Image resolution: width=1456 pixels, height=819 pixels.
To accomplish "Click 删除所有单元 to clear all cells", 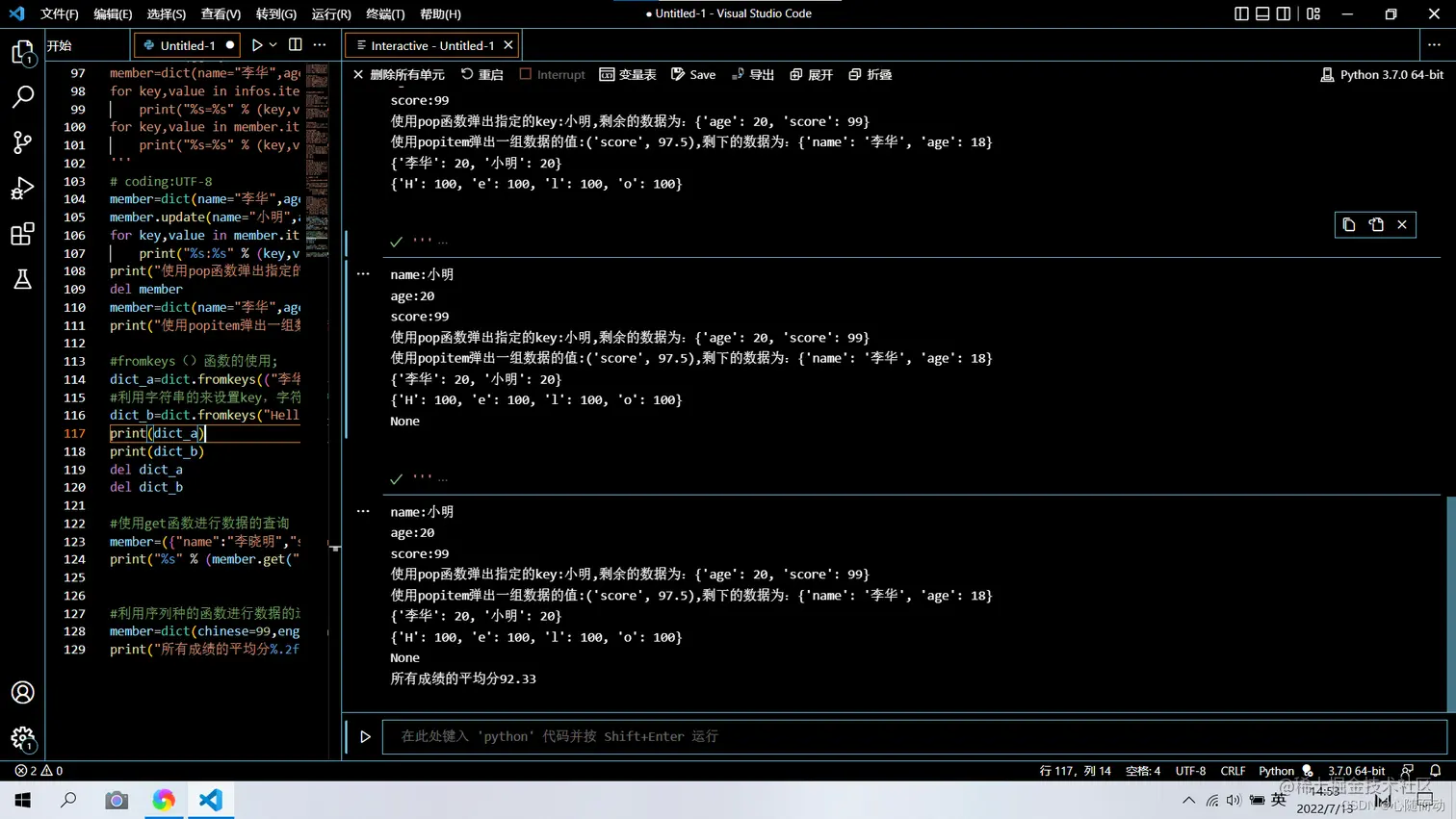I will tap(399, 74).
